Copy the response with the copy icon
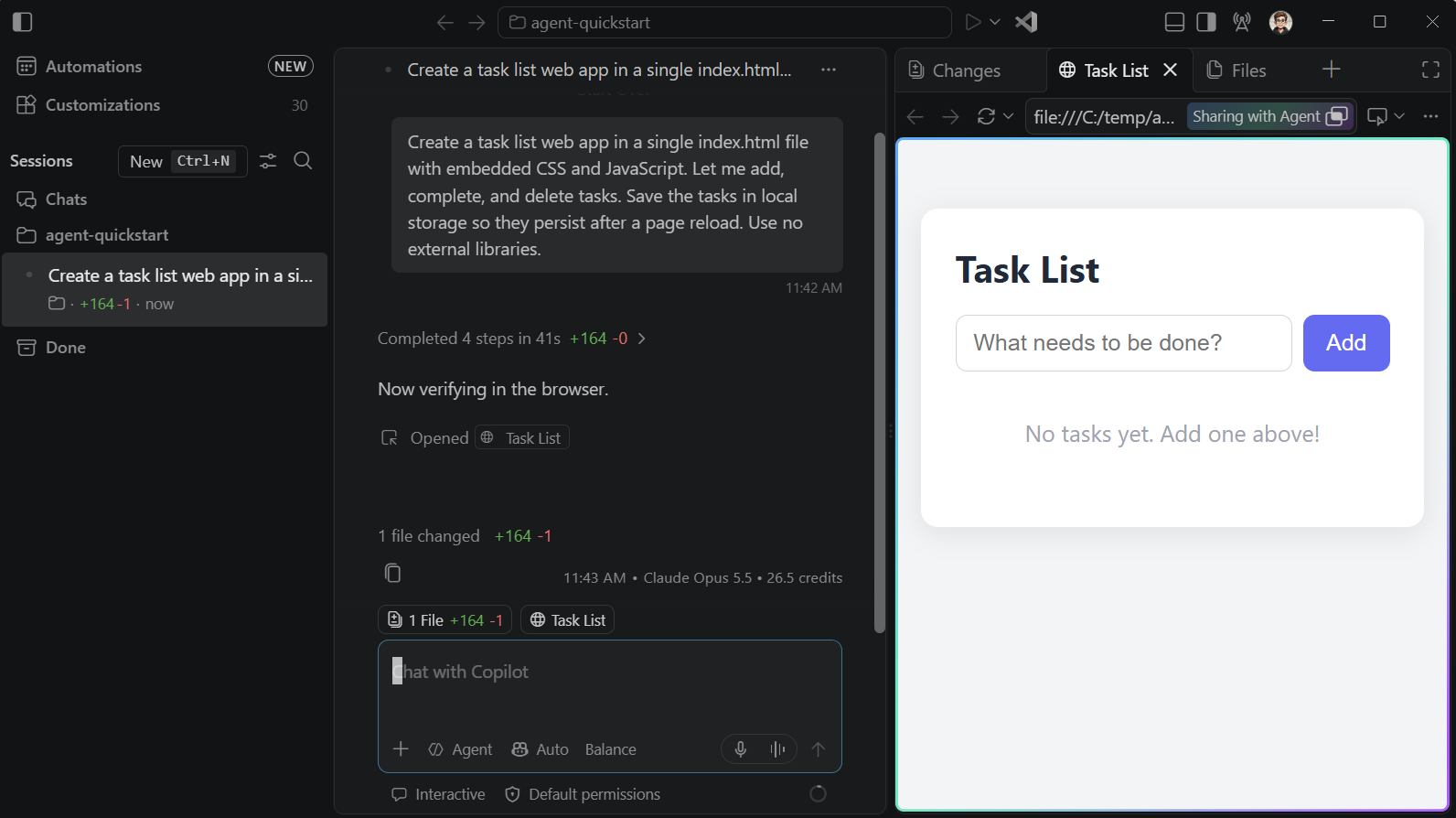 click(392, 573)
